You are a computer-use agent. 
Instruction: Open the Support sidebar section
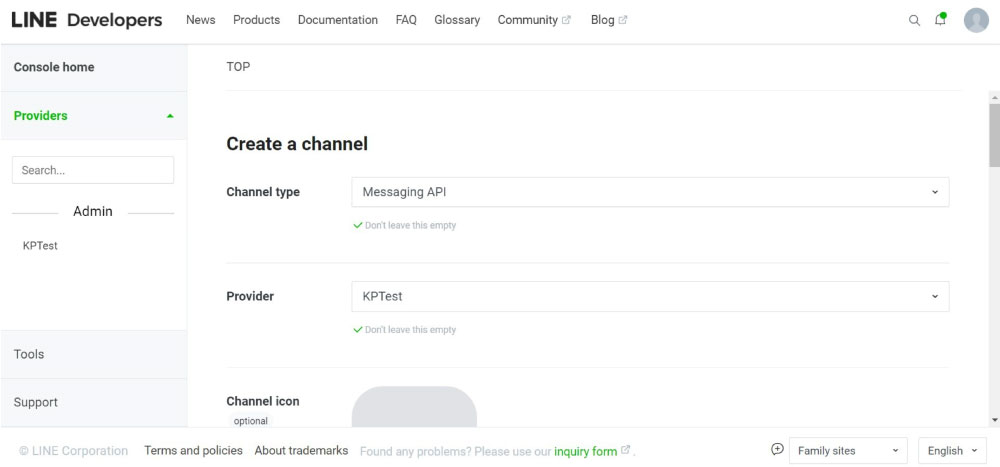pyautogui.click(x=94, y=402)
